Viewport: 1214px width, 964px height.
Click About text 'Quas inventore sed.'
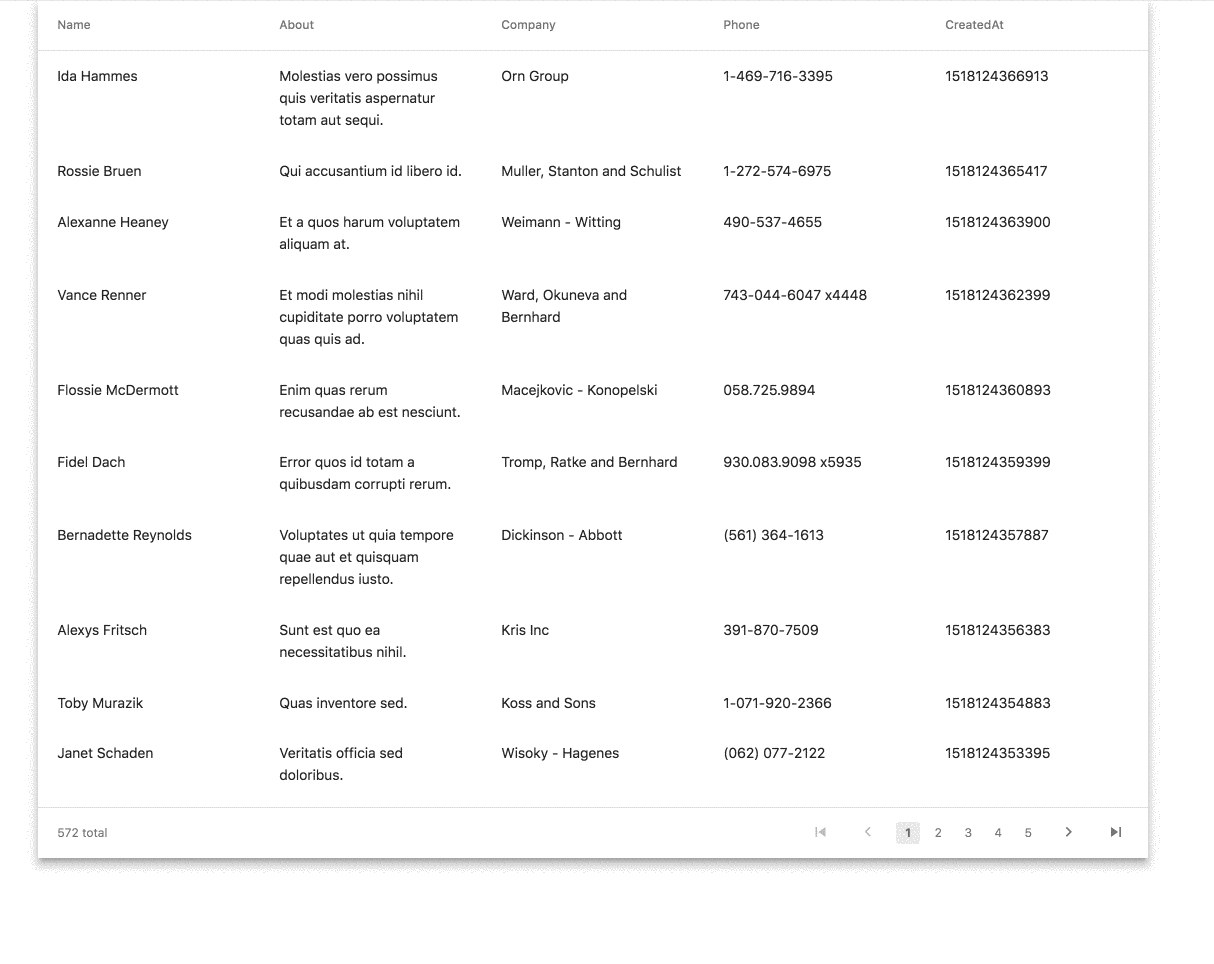tap(343, 703)
